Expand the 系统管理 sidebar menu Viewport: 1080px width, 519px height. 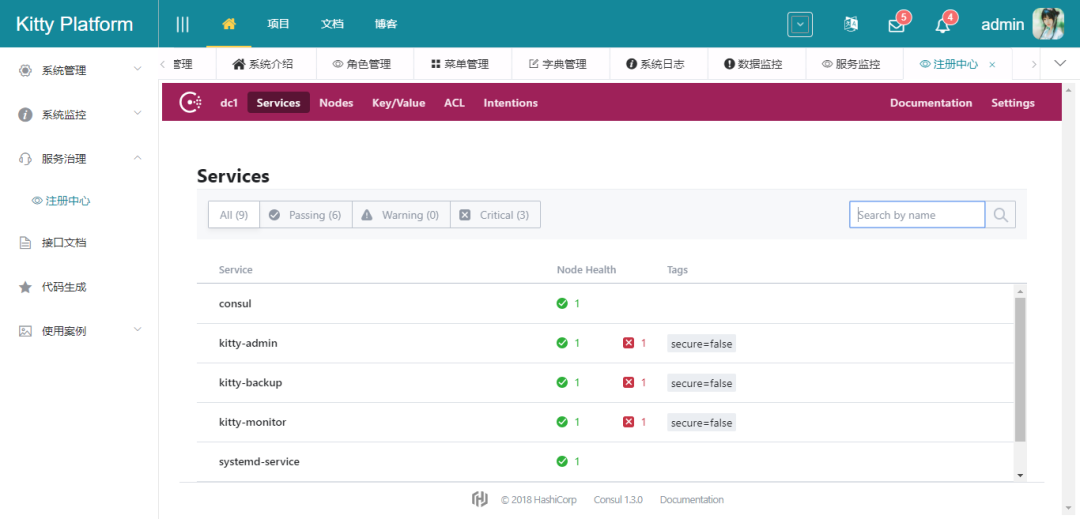(x=79, y=70)
